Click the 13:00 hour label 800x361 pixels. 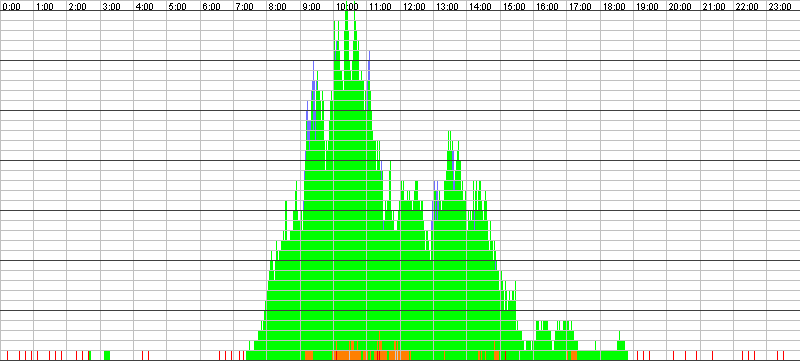(x=447, y=8)
